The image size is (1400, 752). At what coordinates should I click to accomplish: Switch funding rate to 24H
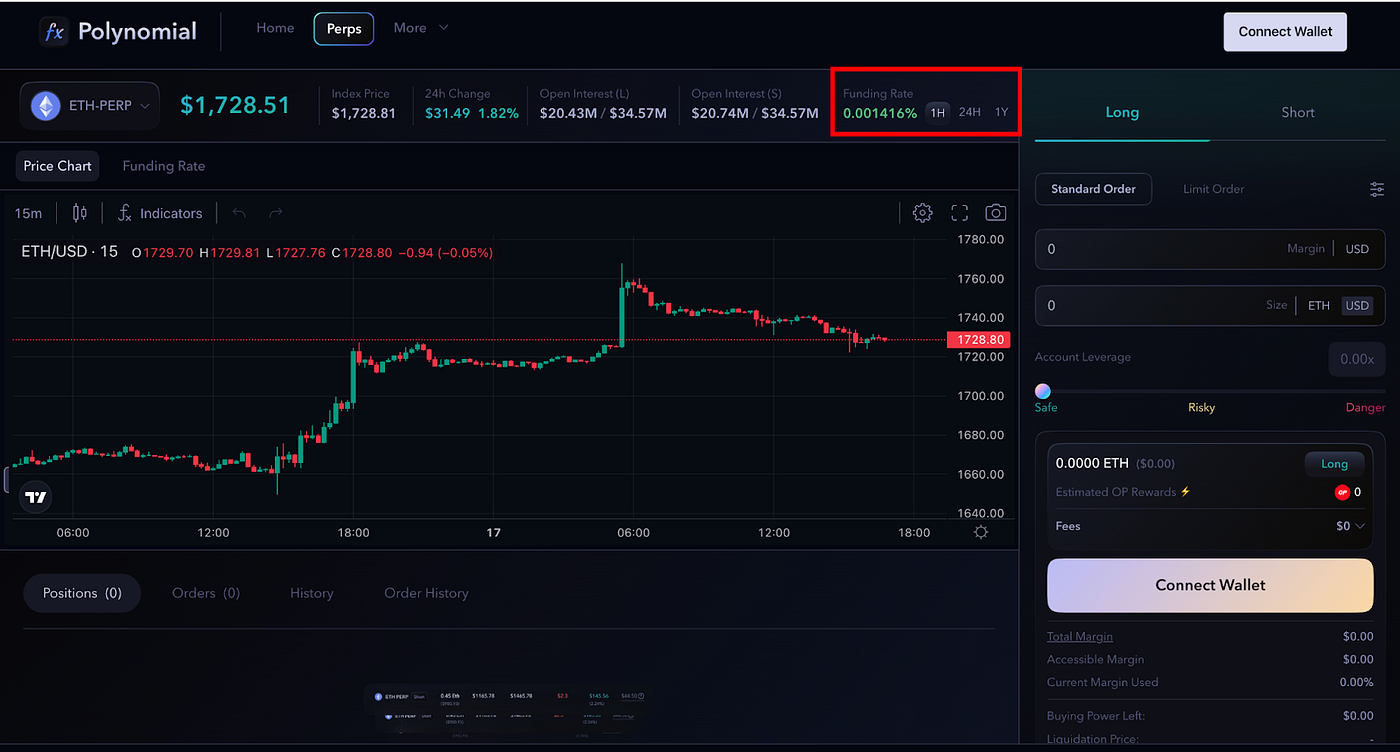968,112
